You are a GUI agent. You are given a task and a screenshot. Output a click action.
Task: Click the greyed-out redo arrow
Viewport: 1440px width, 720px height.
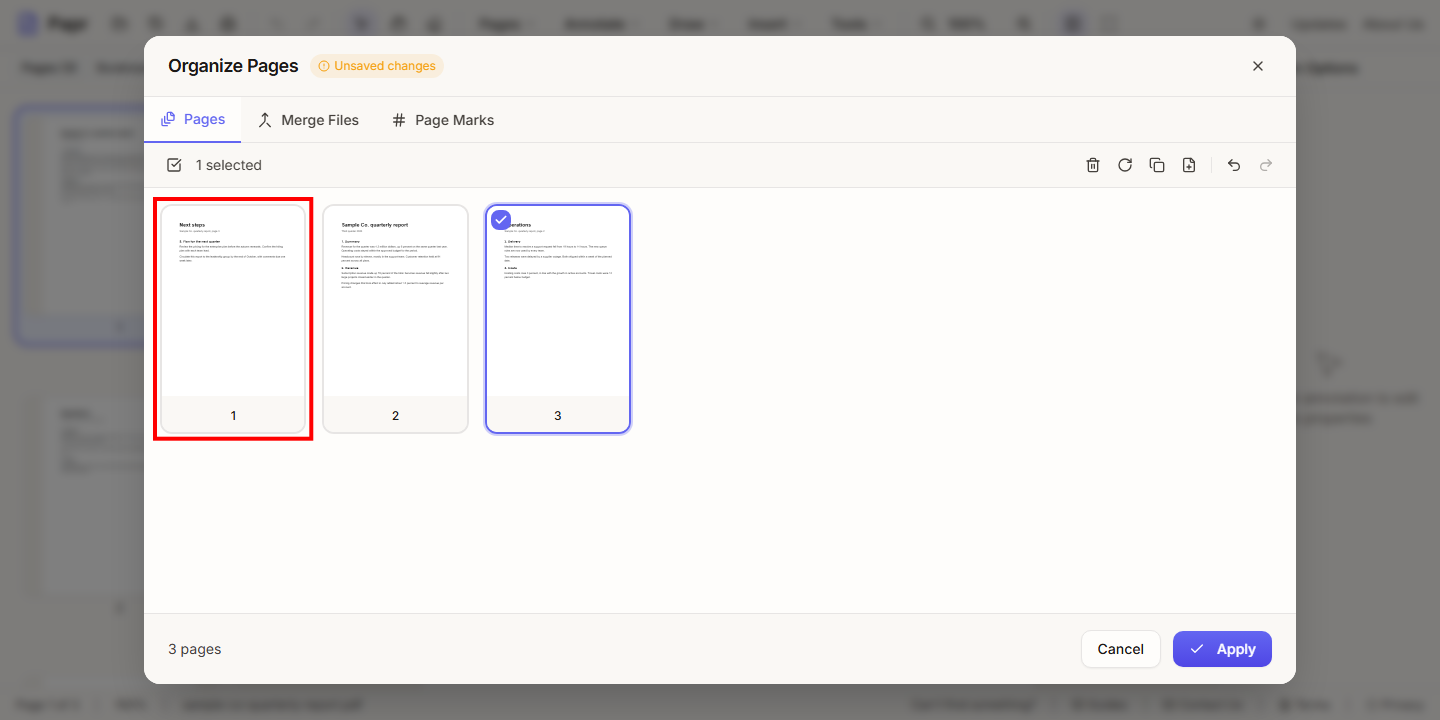click(1266, 165)
